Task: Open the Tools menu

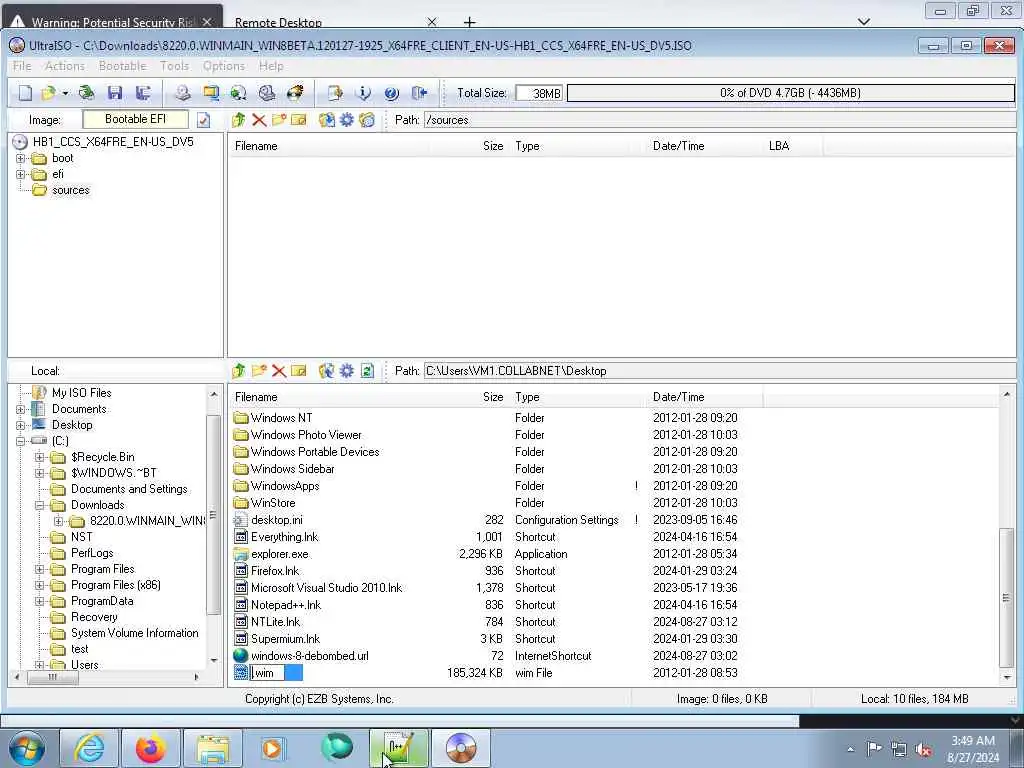Action: pyautogui.click(x=174, y=66)
